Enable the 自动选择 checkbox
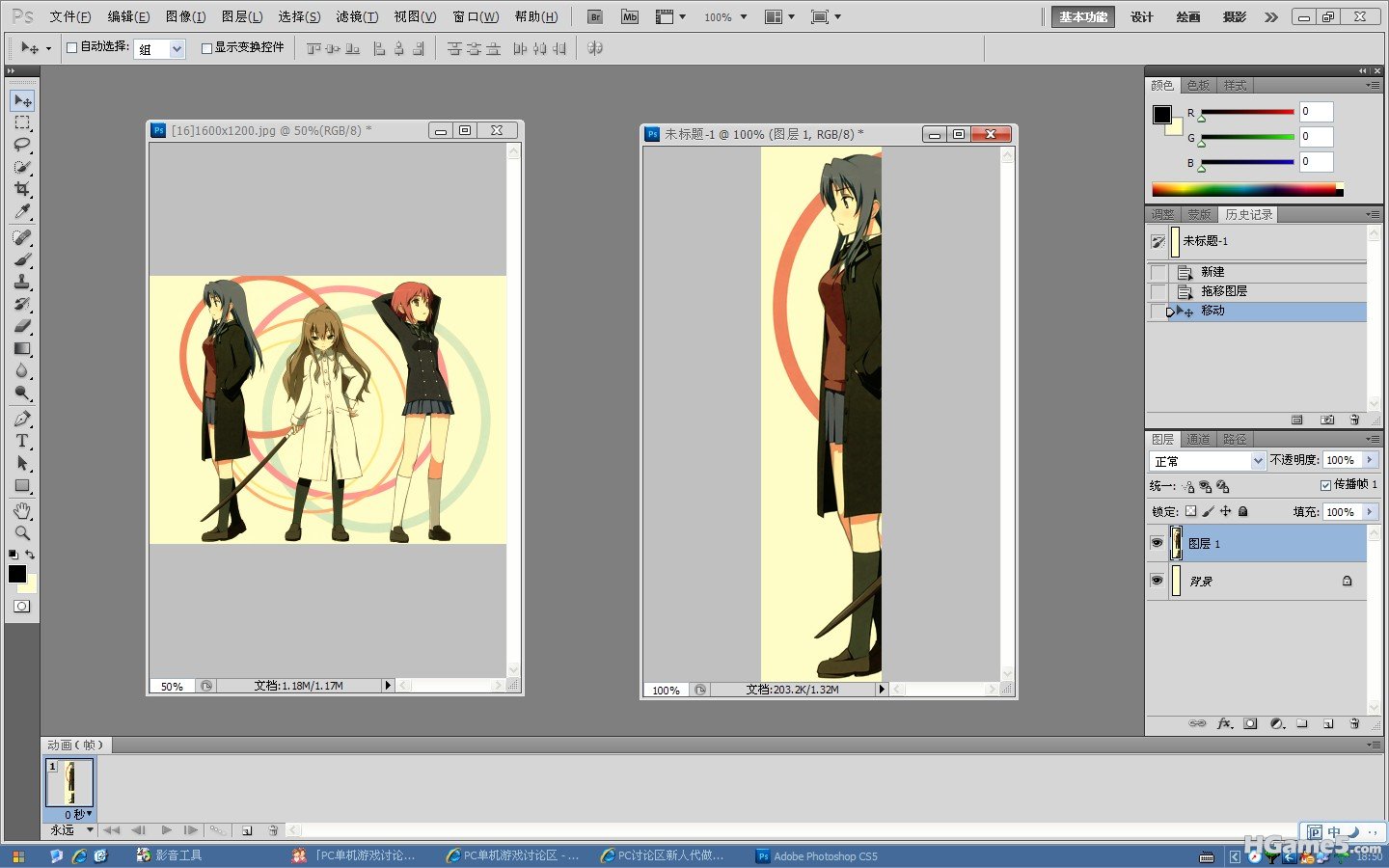This screenshot has height=868, width=1389. click(x=71, y=47)
